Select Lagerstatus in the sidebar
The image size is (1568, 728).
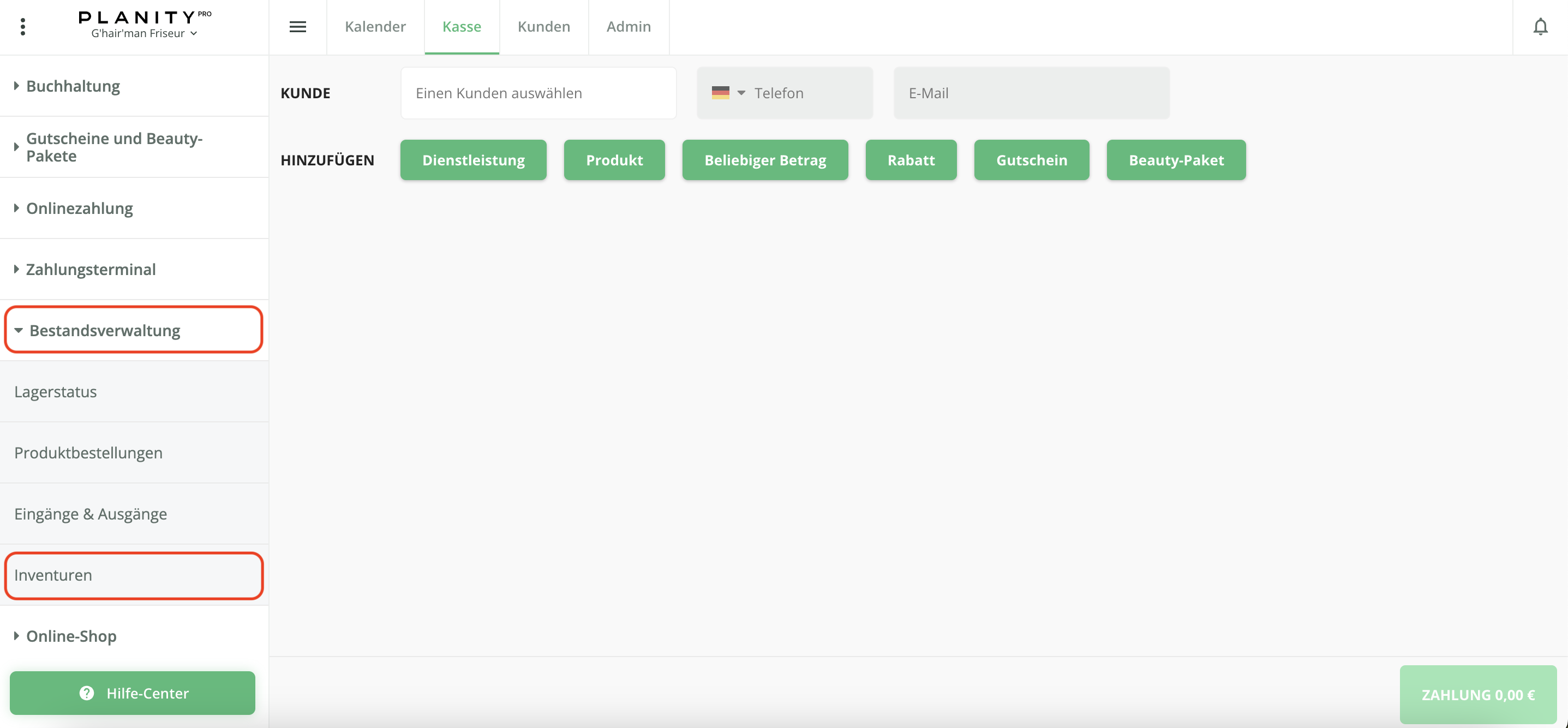coord(56,392)
